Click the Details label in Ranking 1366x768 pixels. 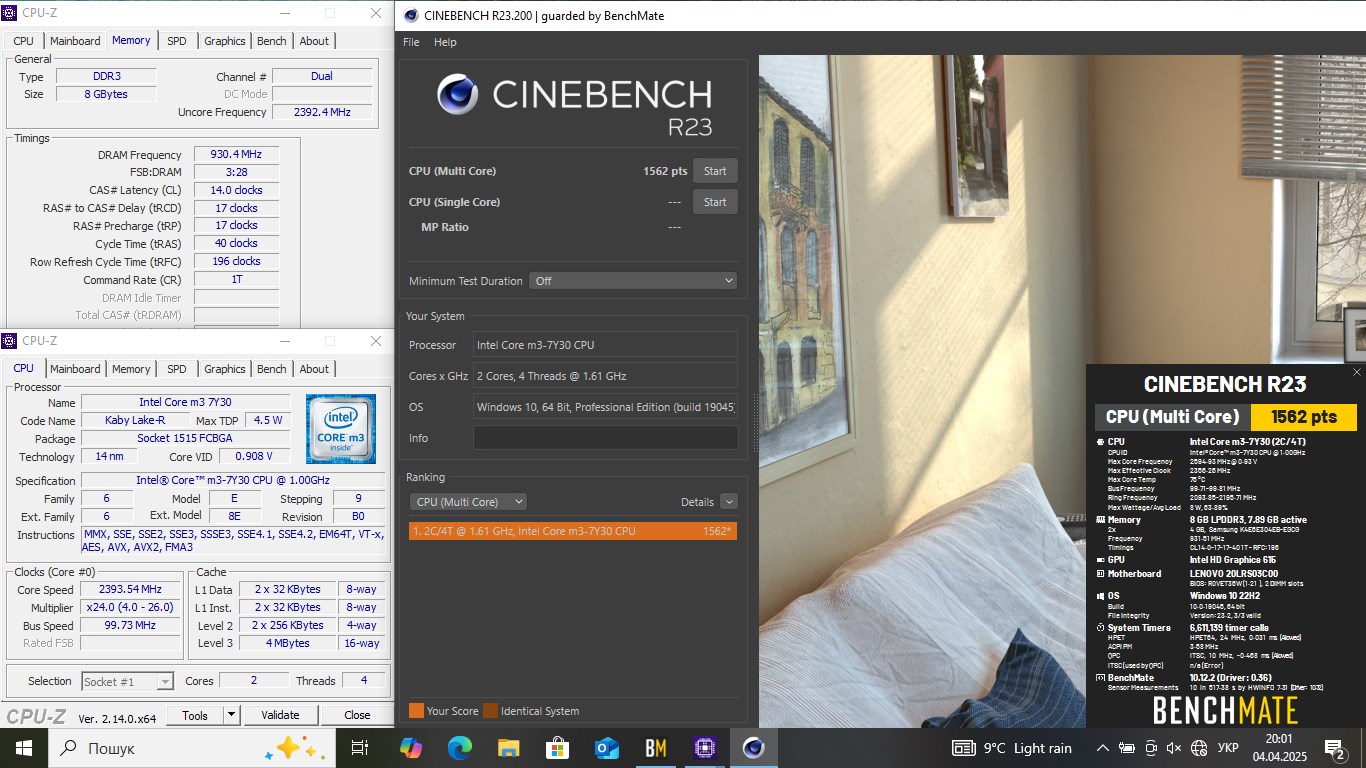(x=697, y=502)
